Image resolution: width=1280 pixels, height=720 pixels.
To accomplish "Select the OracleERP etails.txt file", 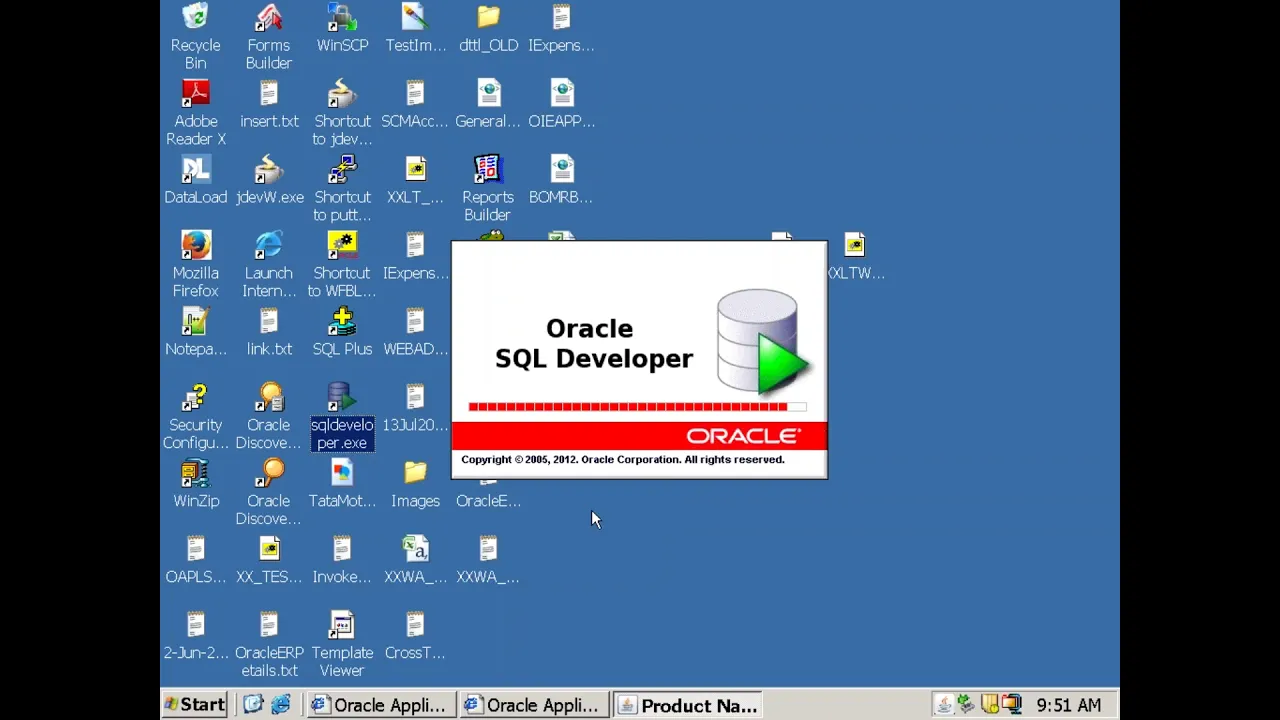I will click(269, 645).
